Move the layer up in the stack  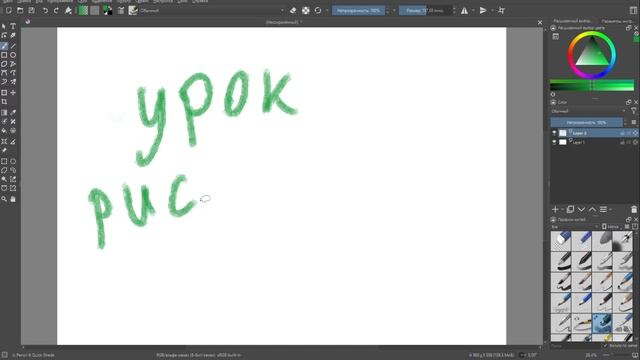[592, 209]
